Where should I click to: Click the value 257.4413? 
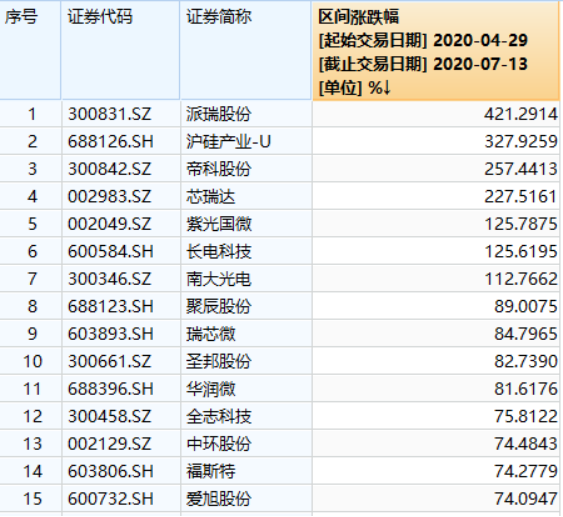[x=521, y=169]
